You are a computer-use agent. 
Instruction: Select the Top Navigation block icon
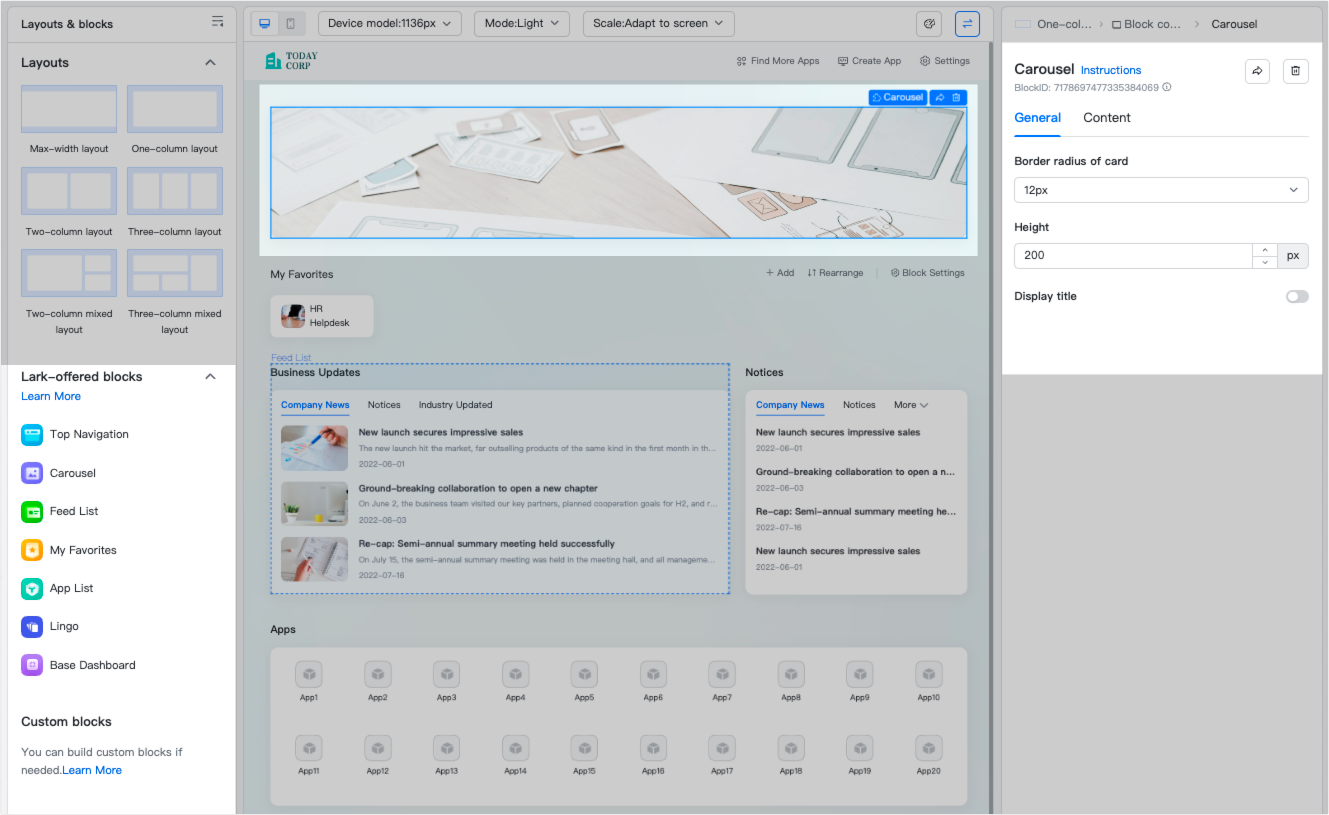[x=32, y=434]
